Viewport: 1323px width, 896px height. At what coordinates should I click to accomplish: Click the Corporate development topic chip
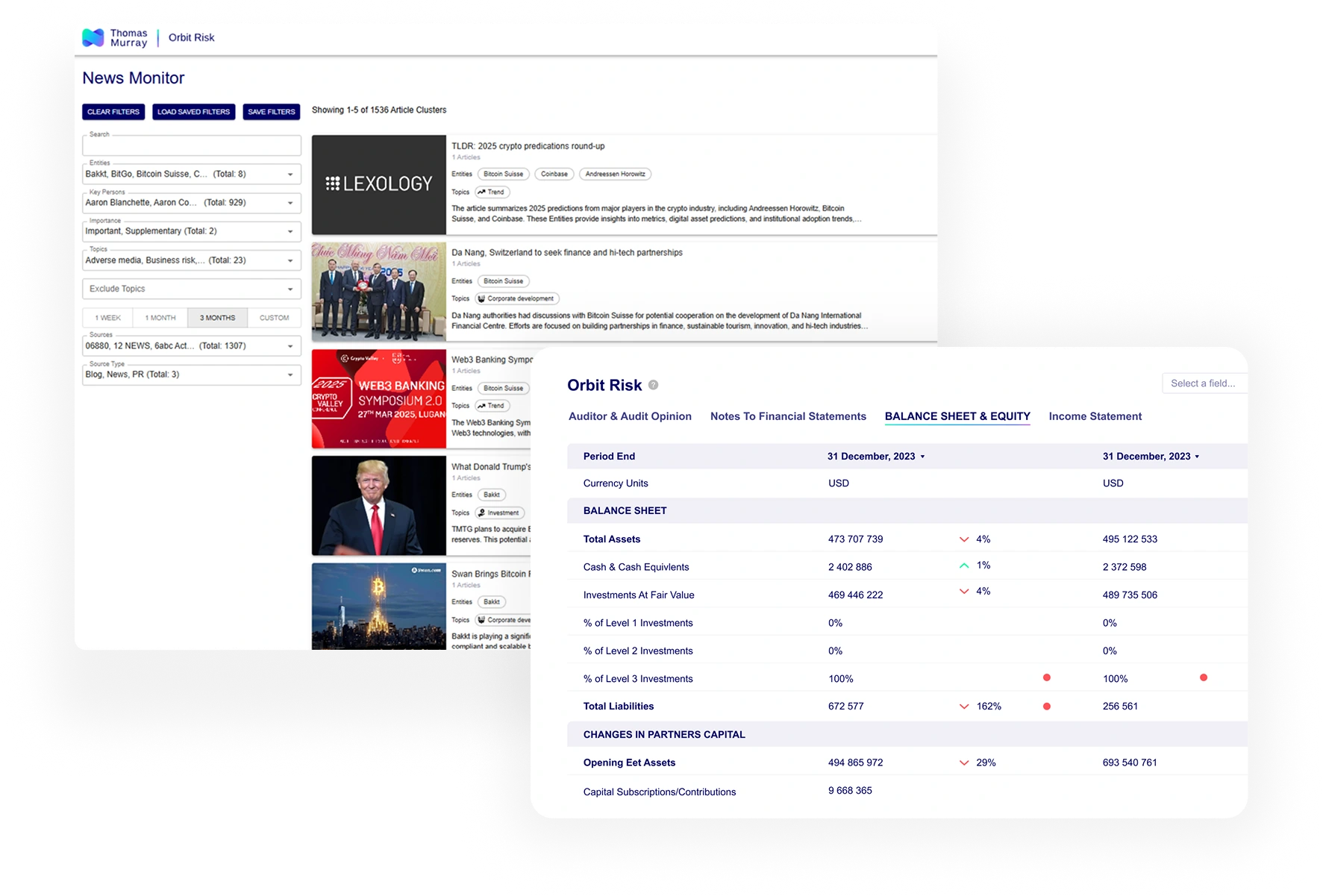[x=518, y=298]
